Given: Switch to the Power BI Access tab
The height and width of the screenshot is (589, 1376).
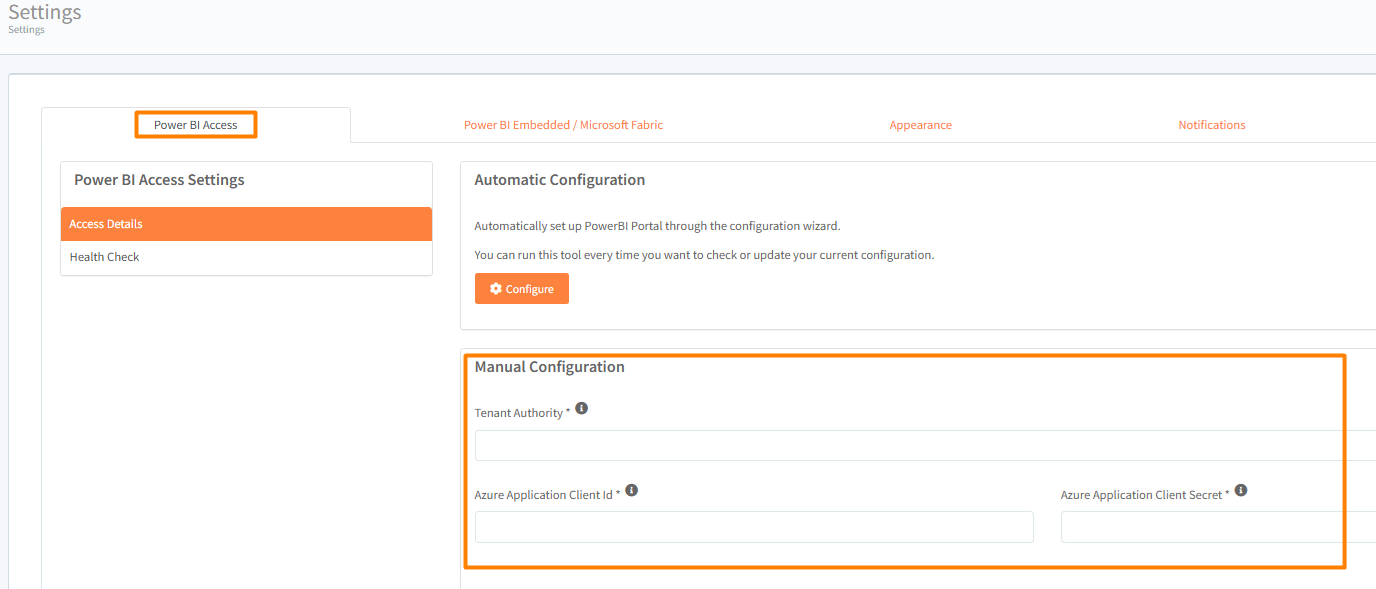Looking at the screenshot, I should (x=196, y=125).
